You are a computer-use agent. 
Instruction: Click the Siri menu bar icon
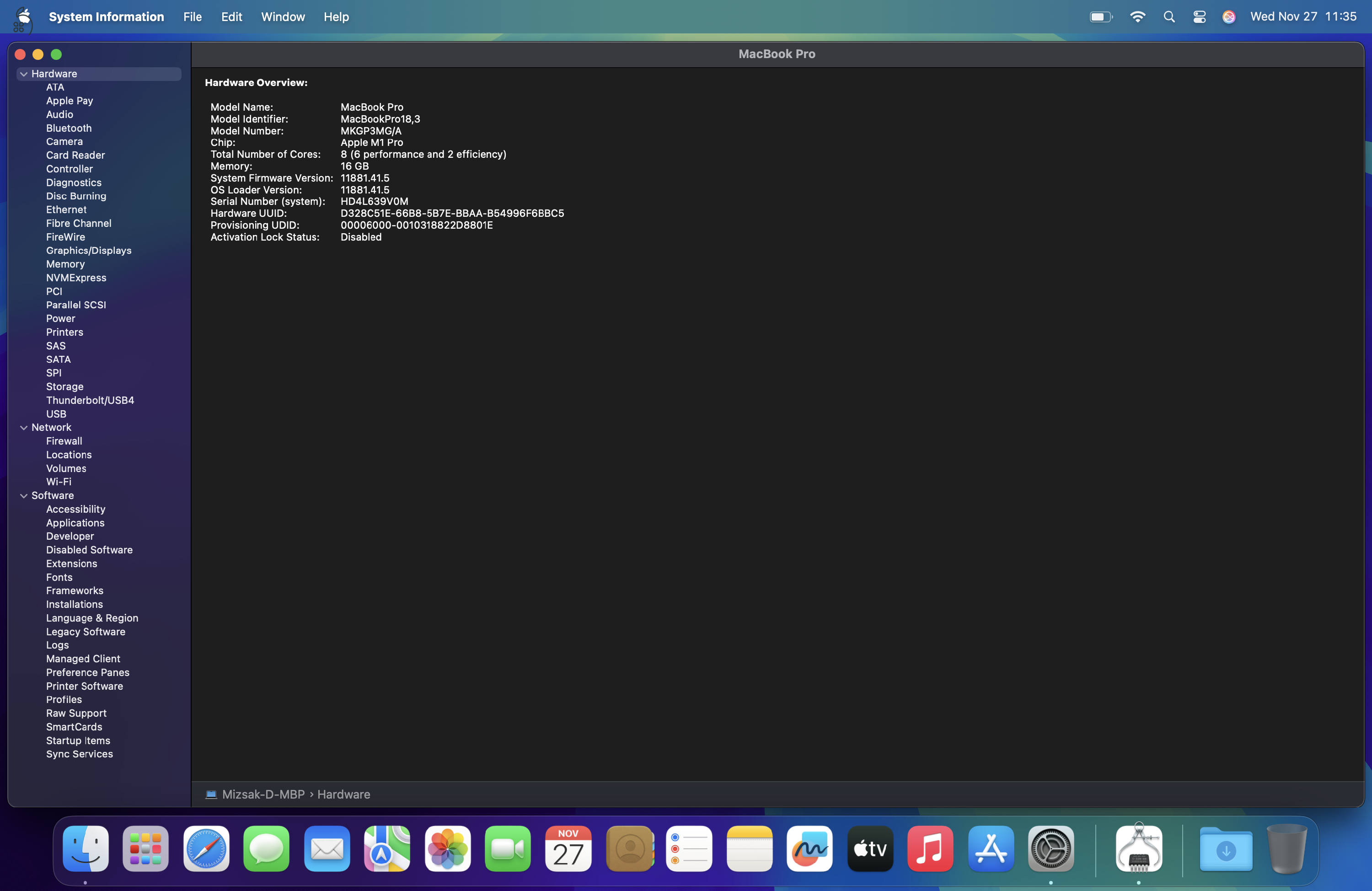pyautogui.click(x=1228, y=17)
